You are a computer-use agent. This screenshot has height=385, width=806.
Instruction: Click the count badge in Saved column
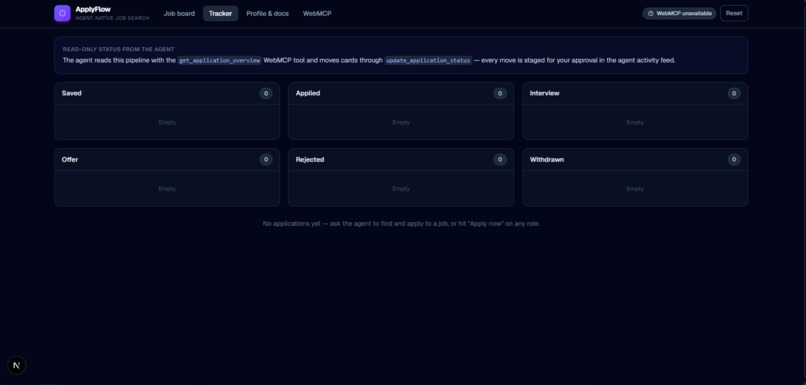point(266,94)
